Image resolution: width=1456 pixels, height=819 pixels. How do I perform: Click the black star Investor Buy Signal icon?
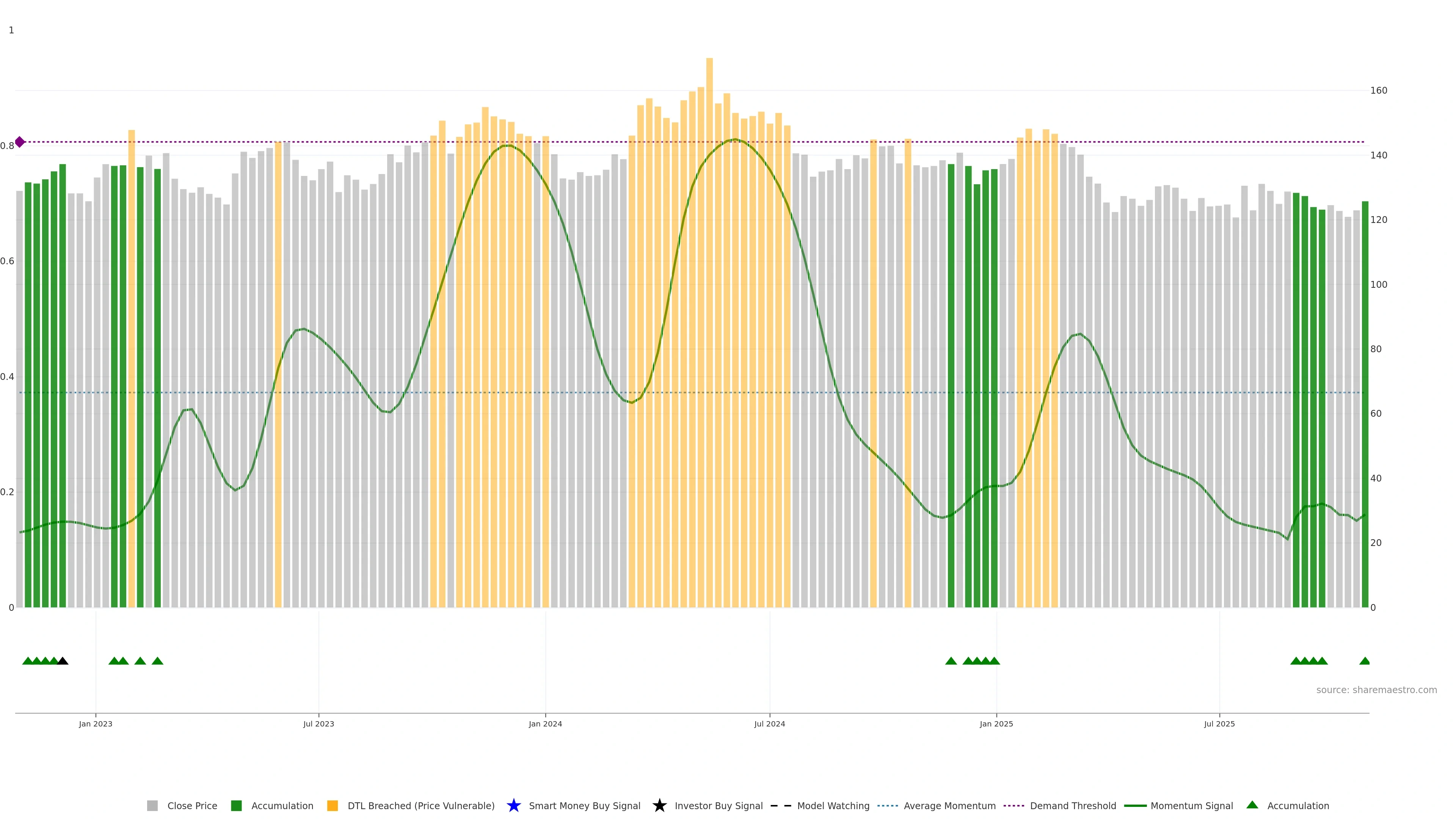point(659,805)
